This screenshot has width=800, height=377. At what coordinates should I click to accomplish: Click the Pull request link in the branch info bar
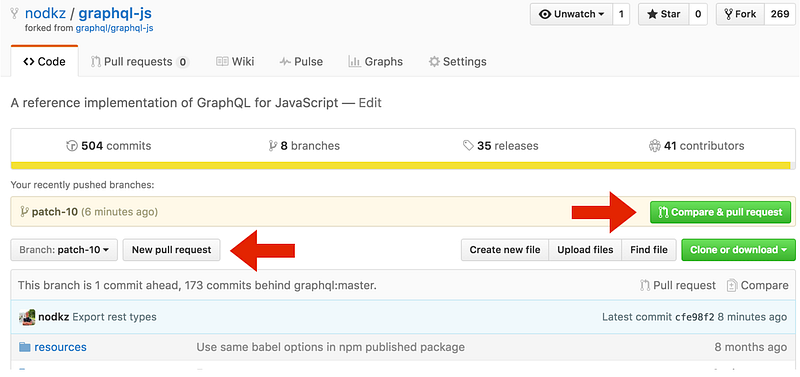tap(678, 285)
